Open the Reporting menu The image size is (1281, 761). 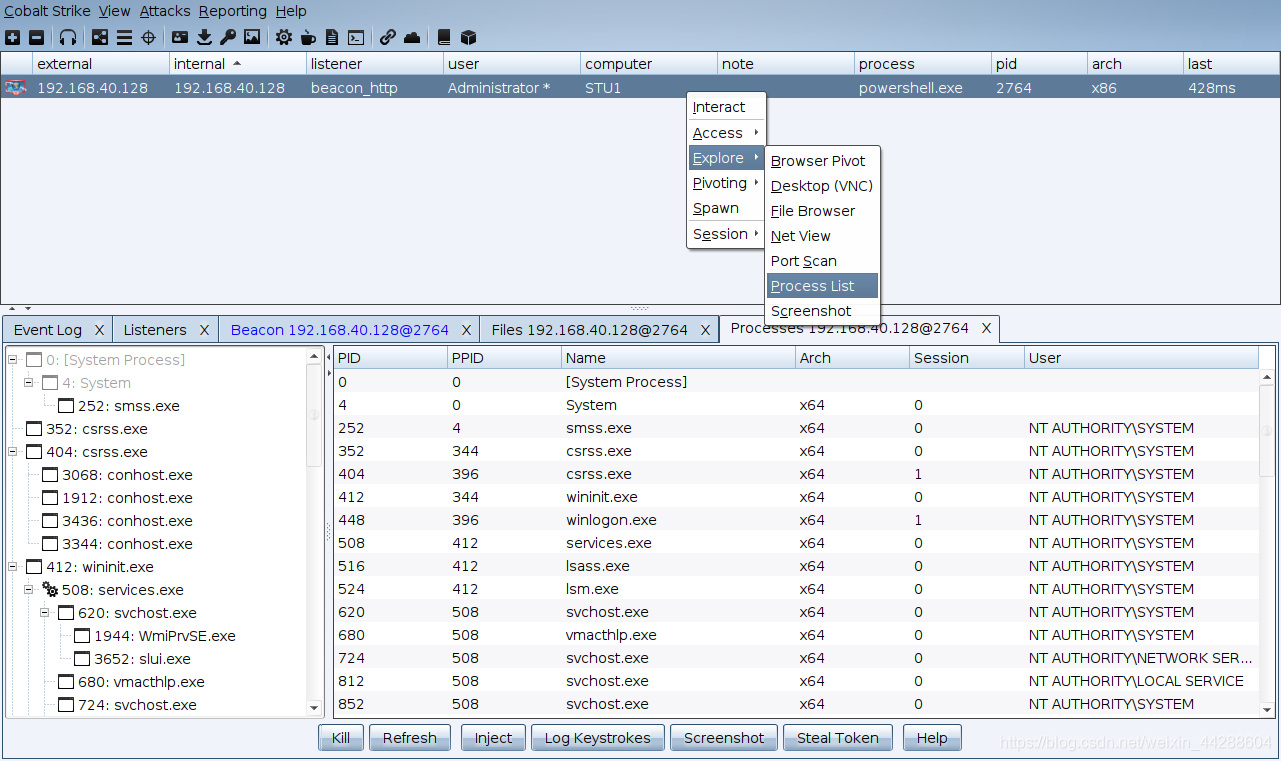[233, 11]
